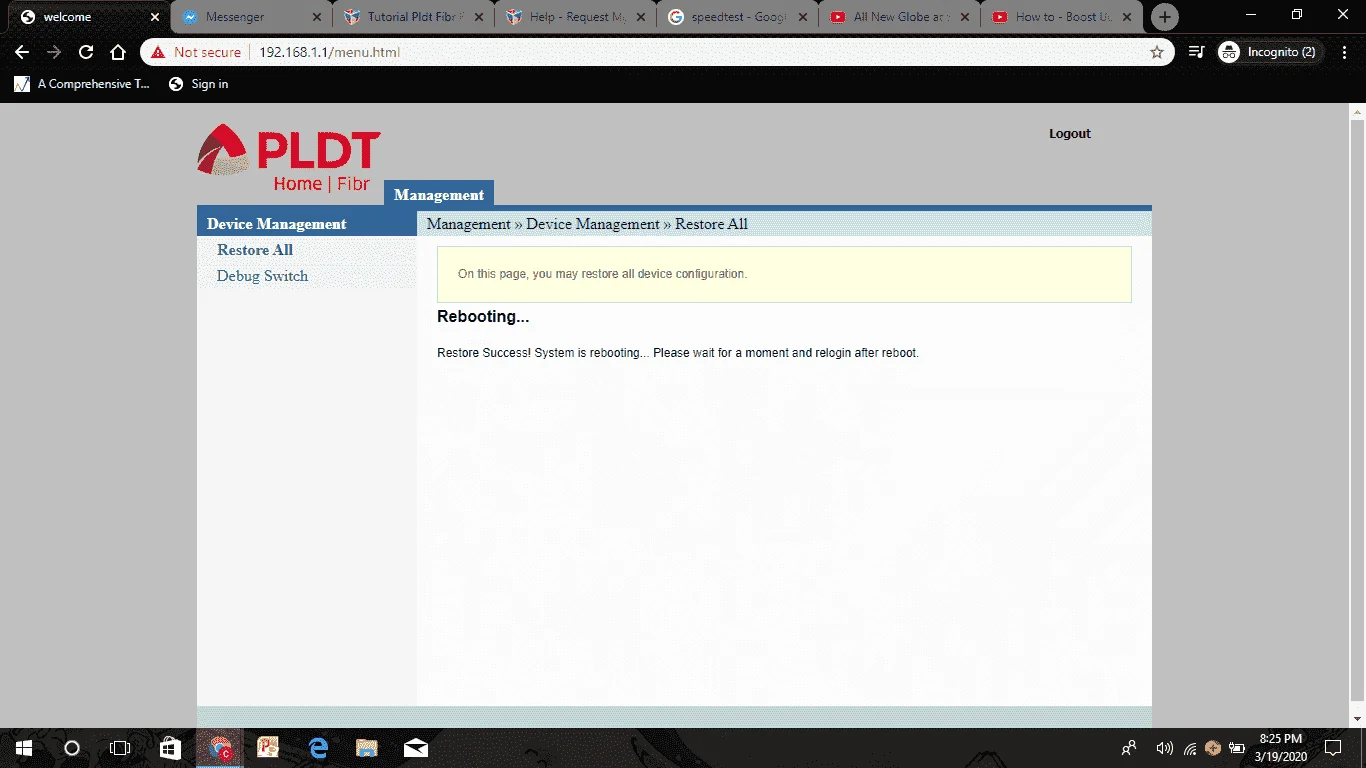Open the Incognito (2) profile indicator
Viewport: 1366px width, 768px height.
(1270, 52)
